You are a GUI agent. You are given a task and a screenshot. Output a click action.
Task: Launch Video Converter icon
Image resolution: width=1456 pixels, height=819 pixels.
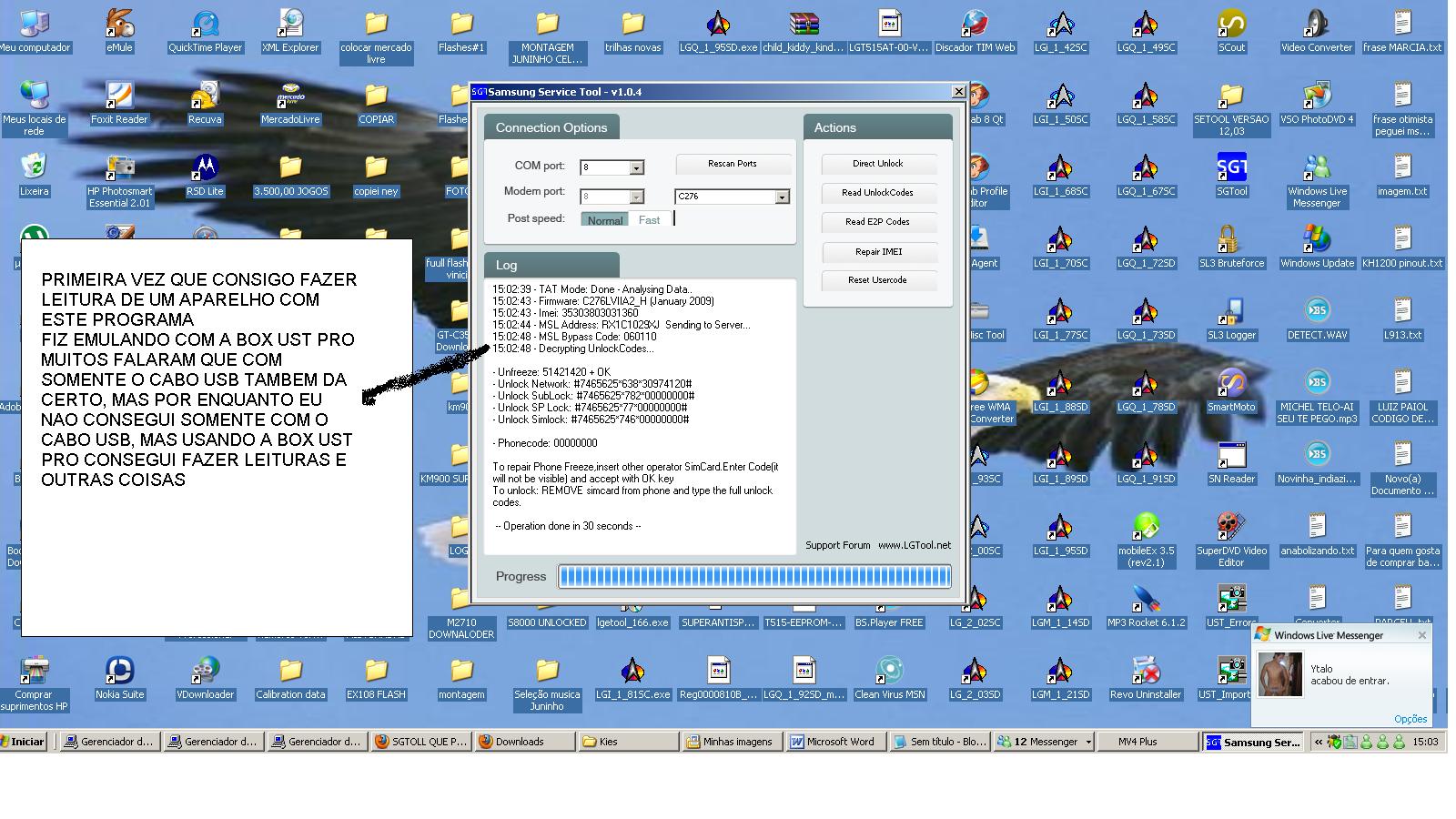[x=1317, y=31]
